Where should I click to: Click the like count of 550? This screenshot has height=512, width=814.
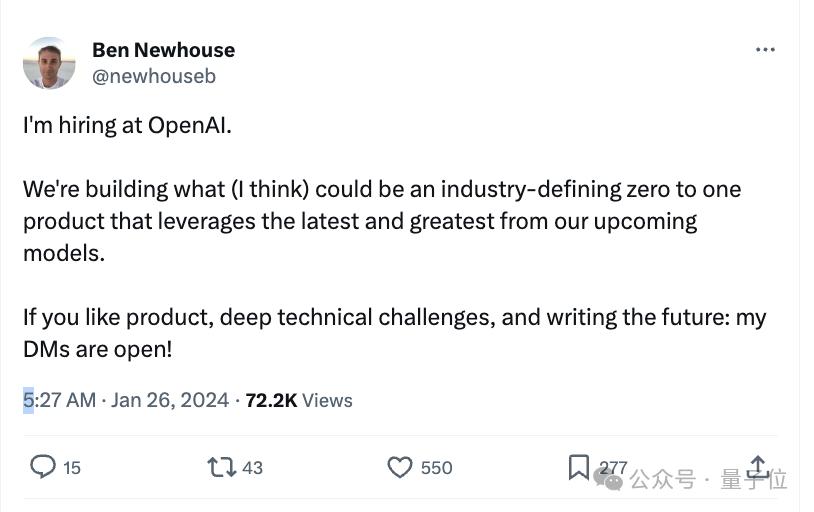[436, 467]
